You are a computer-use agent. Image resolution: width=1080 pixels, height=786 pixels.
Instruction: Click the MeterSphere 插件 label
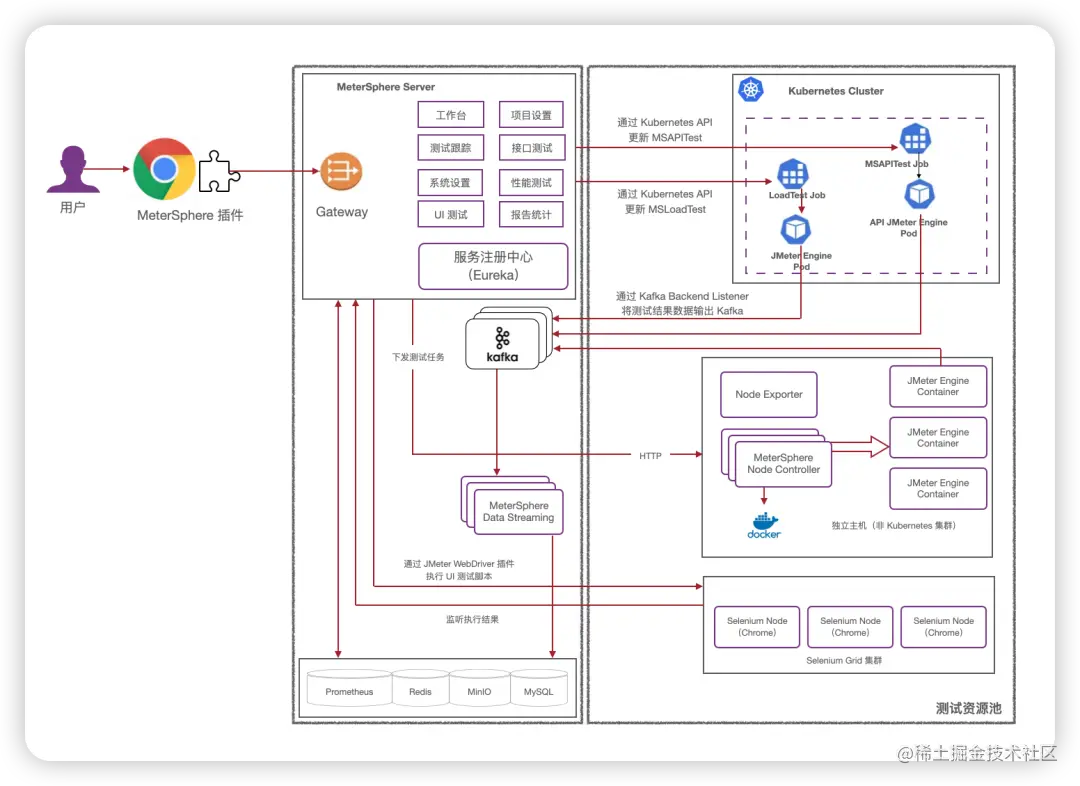click(x=190, y=216)
